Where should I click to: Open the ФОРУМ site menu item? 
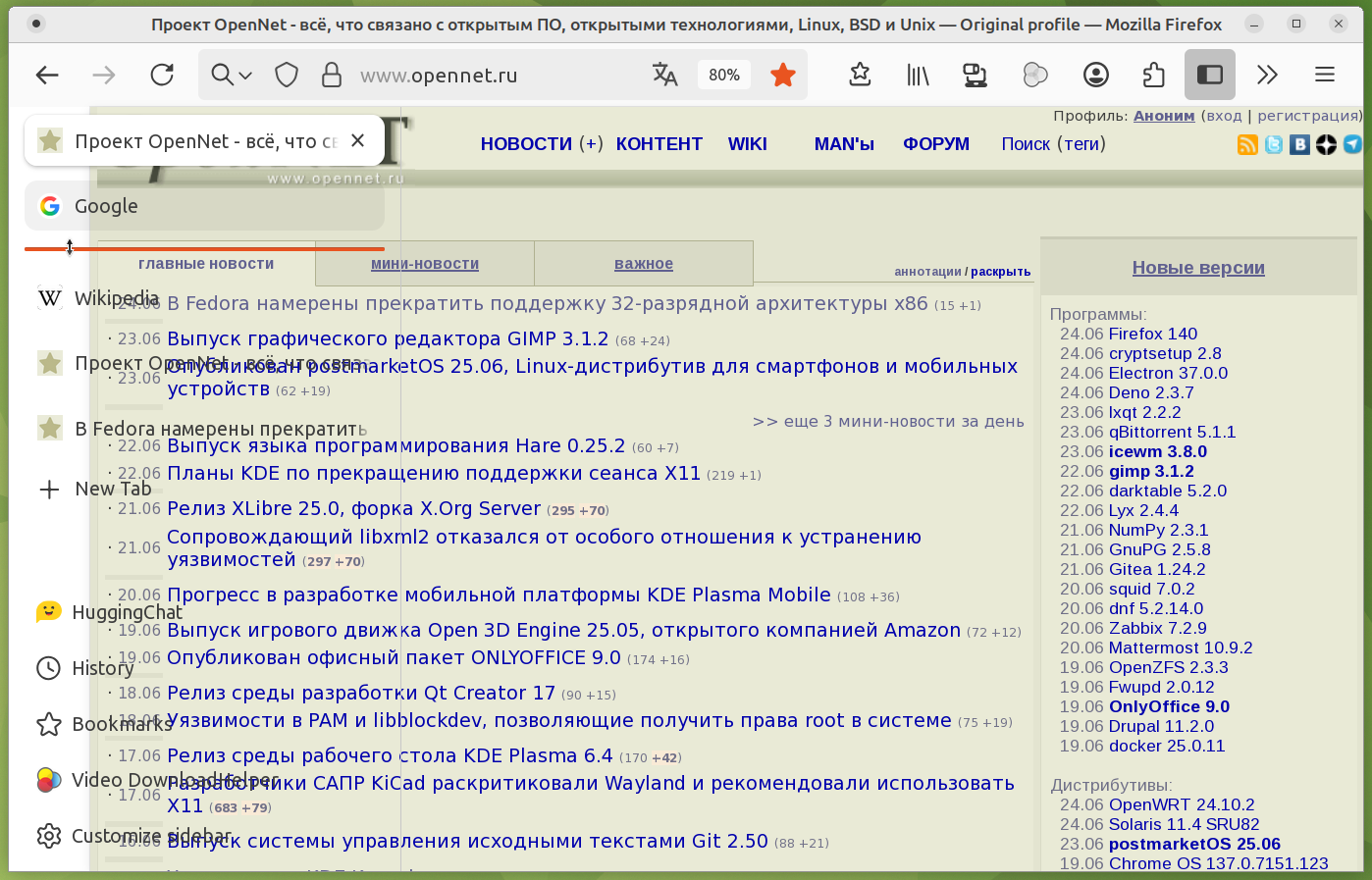(936, 144)
